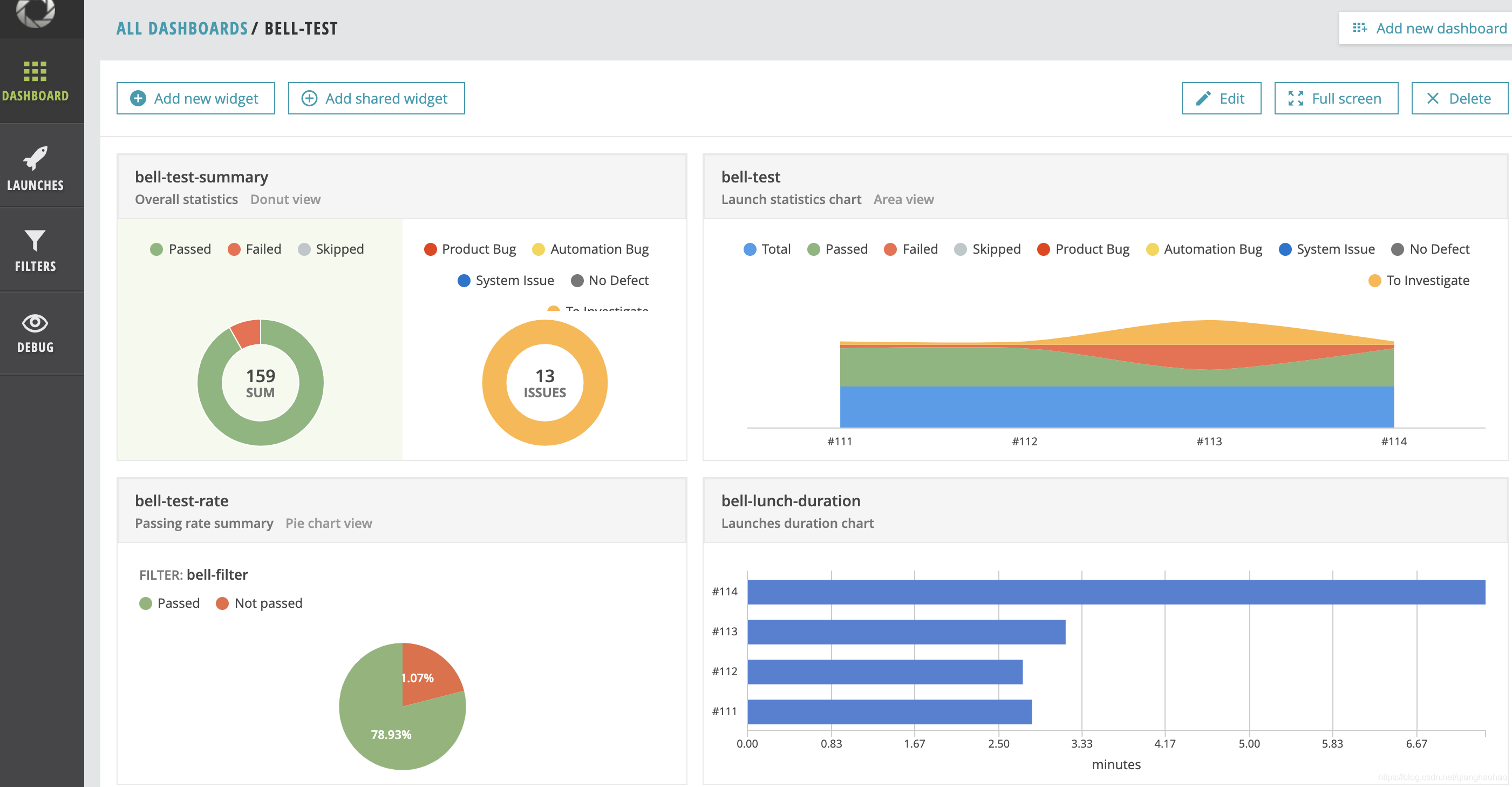The height and width of the screenshot is (787, 1512).
Task: Click the #112 duration bar
Action: pos(884,672)
